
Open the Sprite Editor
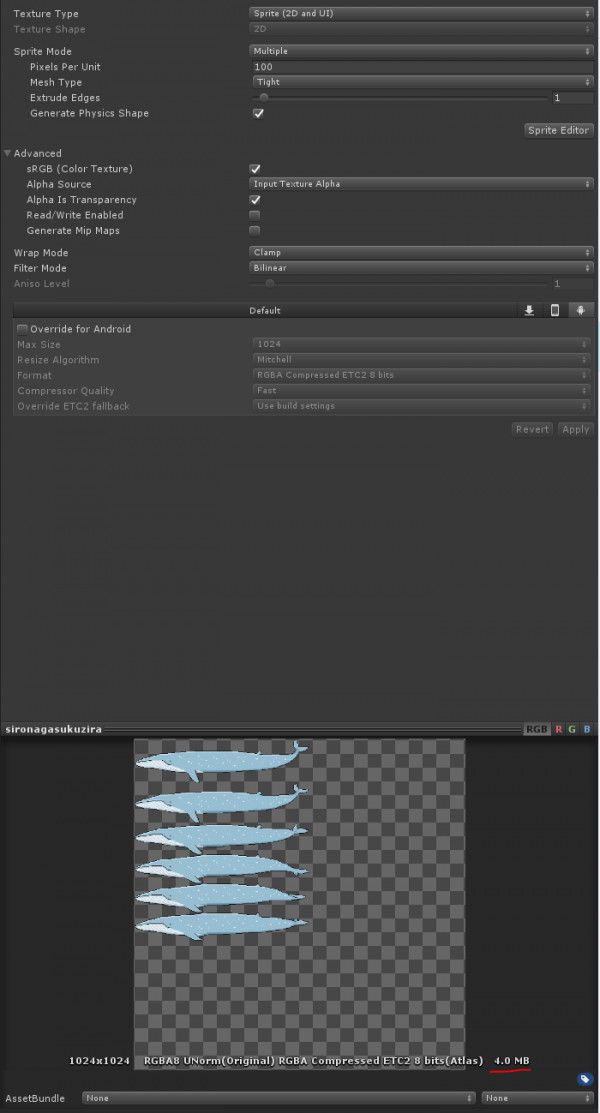pos(559,131)
